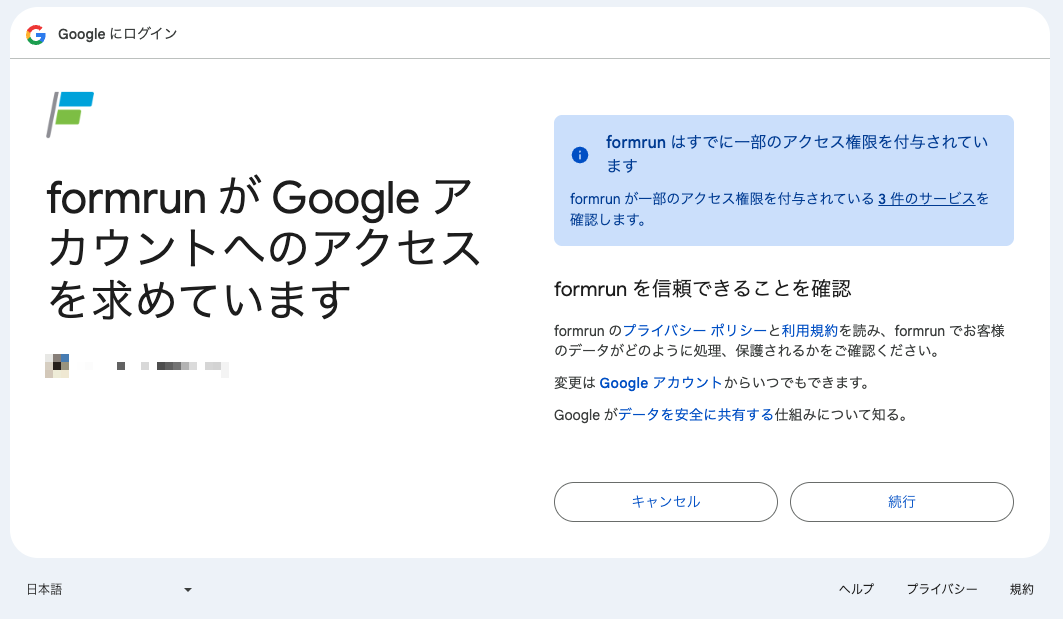Click the formrun access notice banner

tap(784, 180)
